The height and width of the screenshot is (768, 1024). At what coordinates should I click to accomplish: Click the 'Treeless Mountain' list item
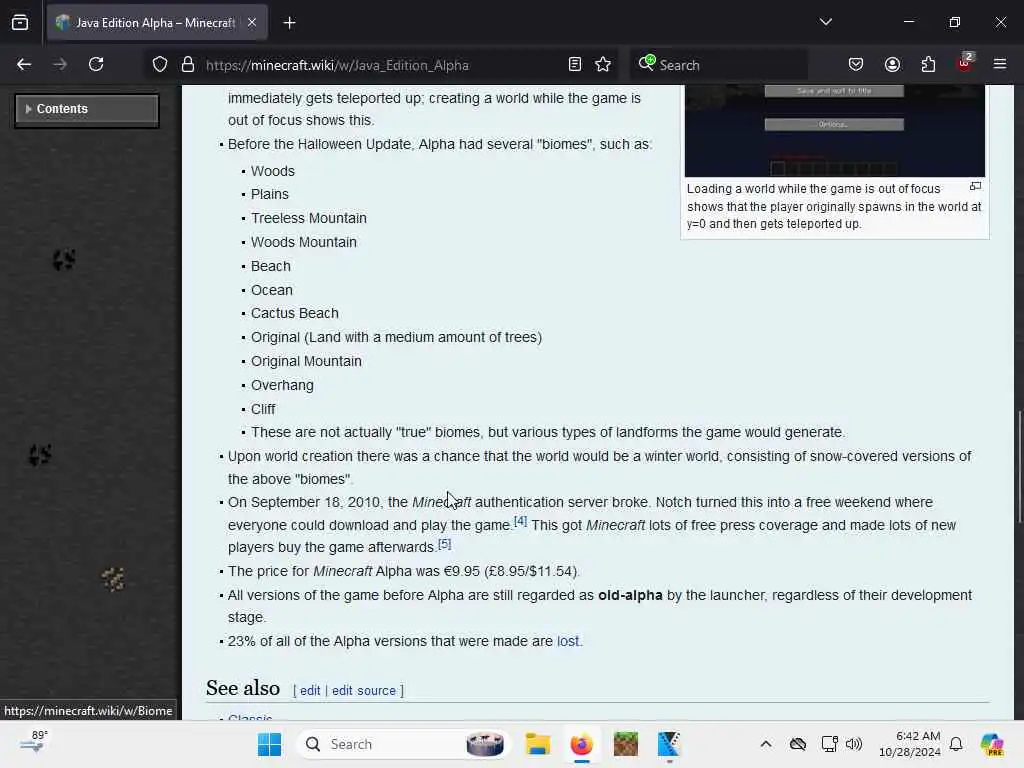(309, 218)
